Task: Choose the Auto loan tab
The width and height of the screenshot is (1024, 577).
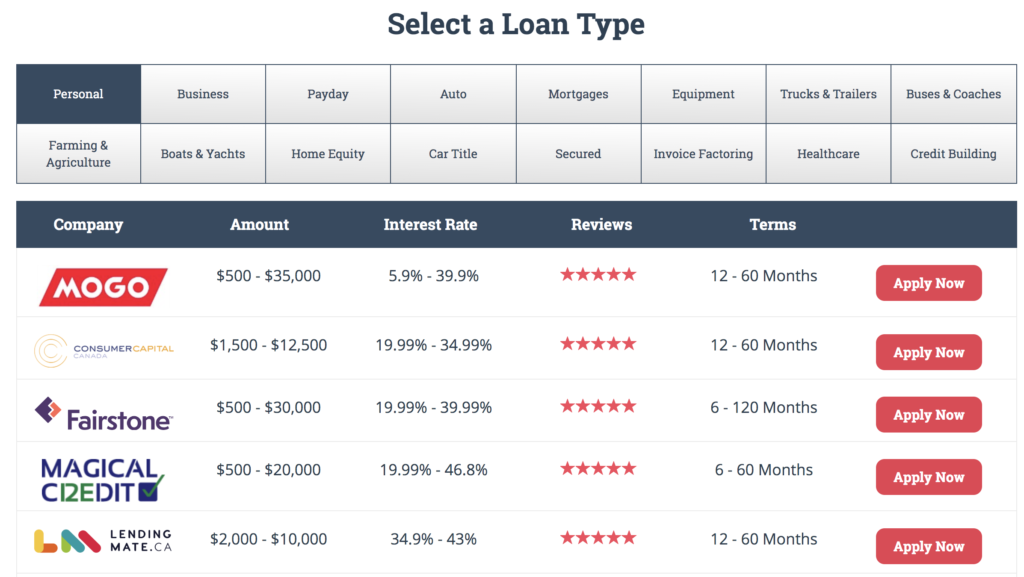Action: [x=453, y=94]
